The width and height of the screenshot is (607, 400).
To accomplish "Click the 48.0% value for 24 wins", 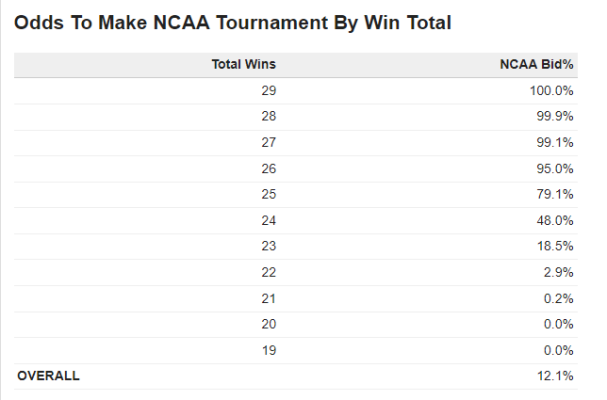I will tap(555, 221).
